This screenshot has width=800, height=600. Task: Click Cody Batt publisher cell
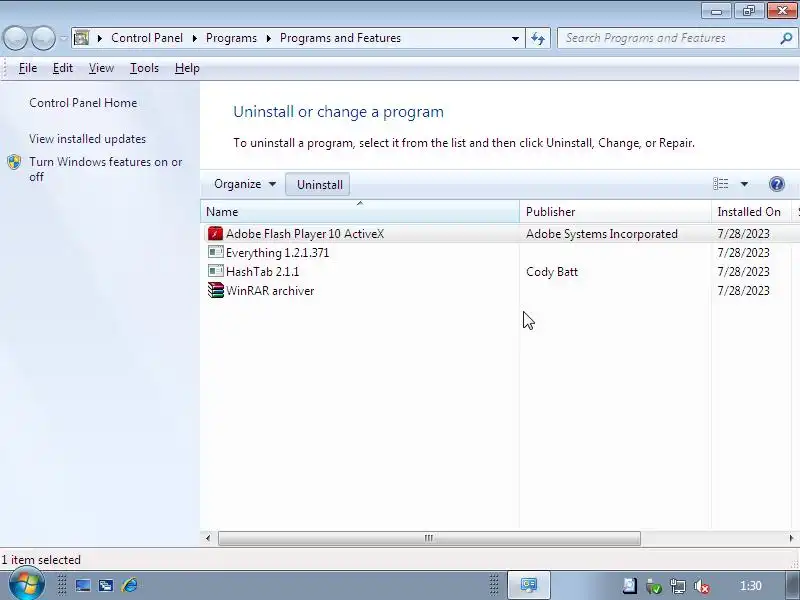click(552, 271)
